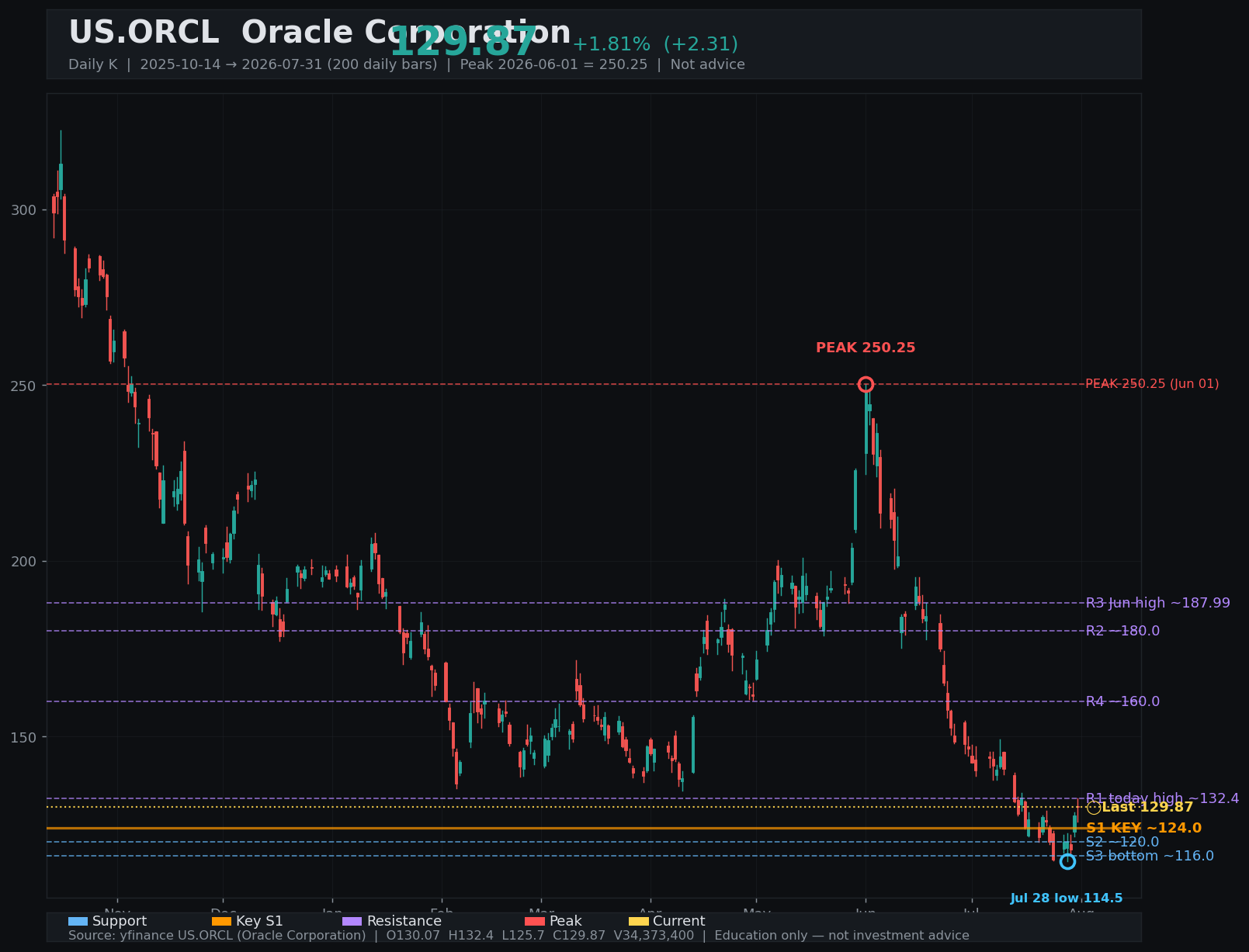This screenshot has height=952, width=1249.
Task: Click the purple Resistance legend swatch
Action: (352, 921)
